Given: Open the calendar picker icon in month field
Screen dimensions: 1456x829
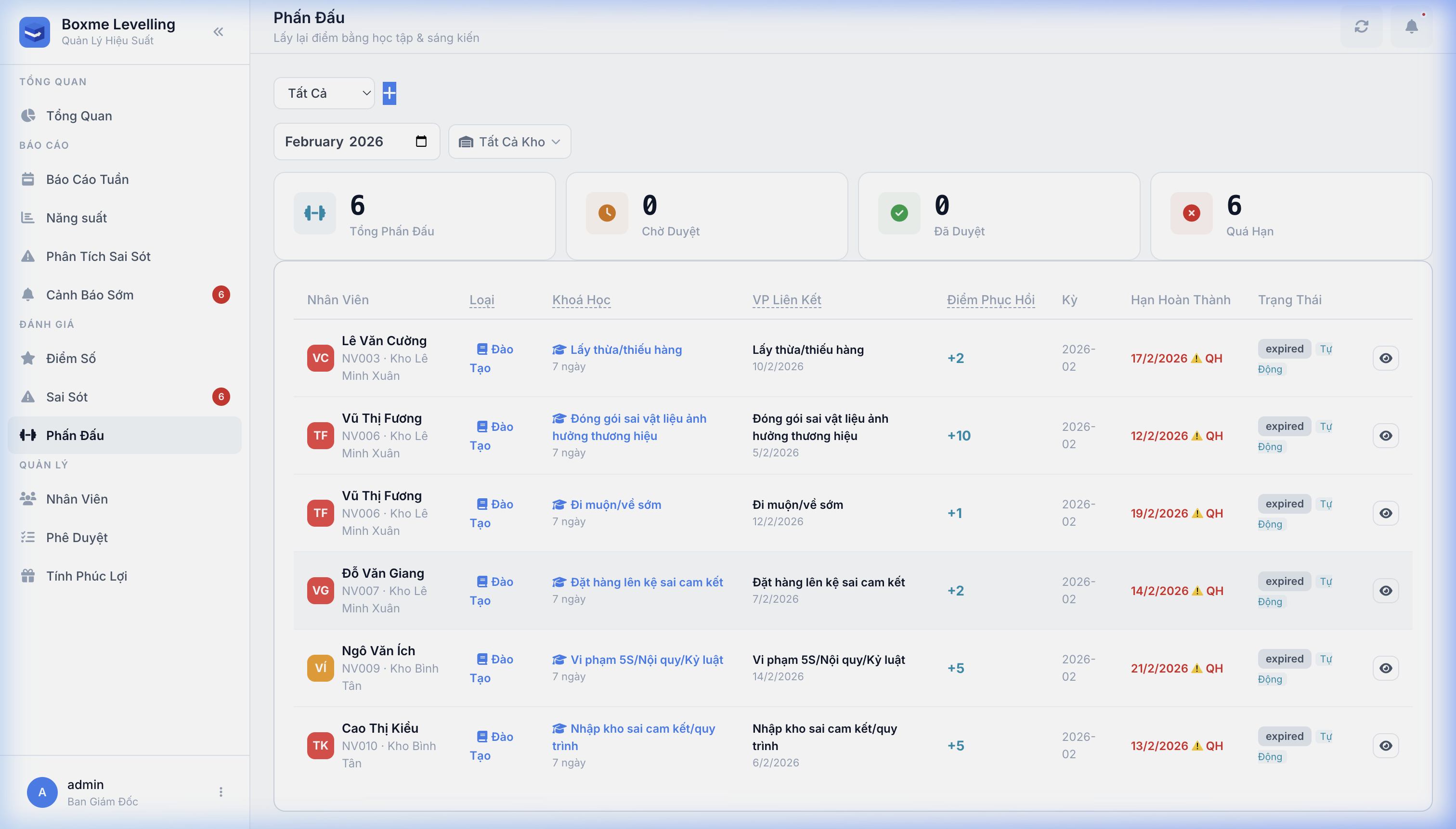Looking at the screenshot, I should click(421, 141).
